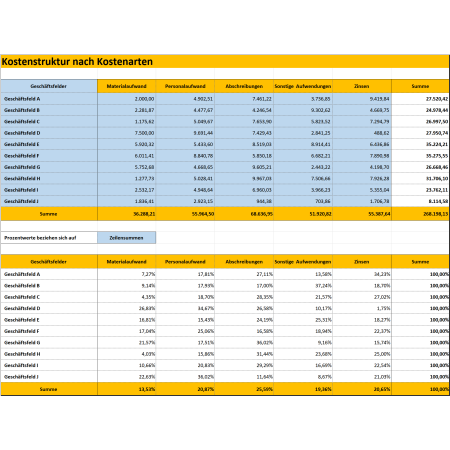450x450 pixels.
Task: Select the grand total in the upper Summe row
Action: tap(420, 214)
